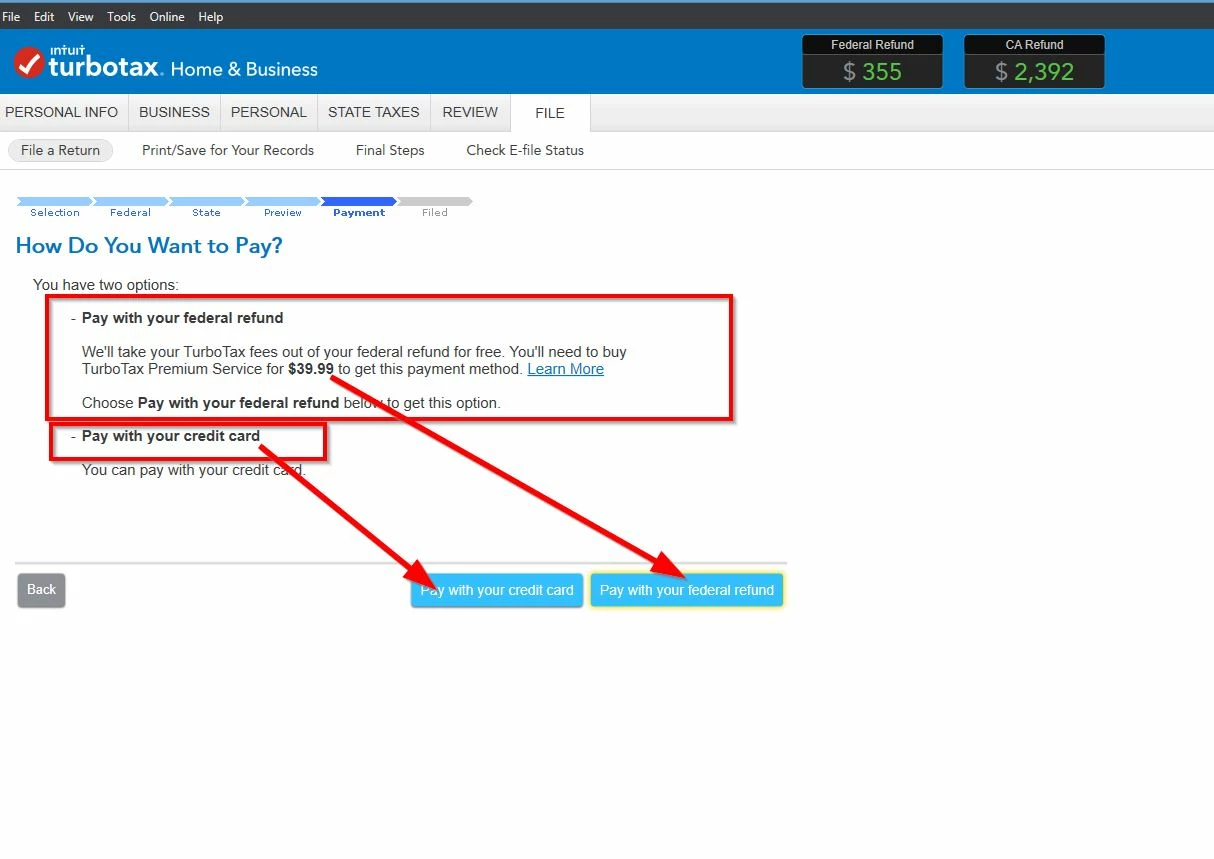Click the Selection progress step
Screen dimensions: 1214x859
[x=55, y=207]
